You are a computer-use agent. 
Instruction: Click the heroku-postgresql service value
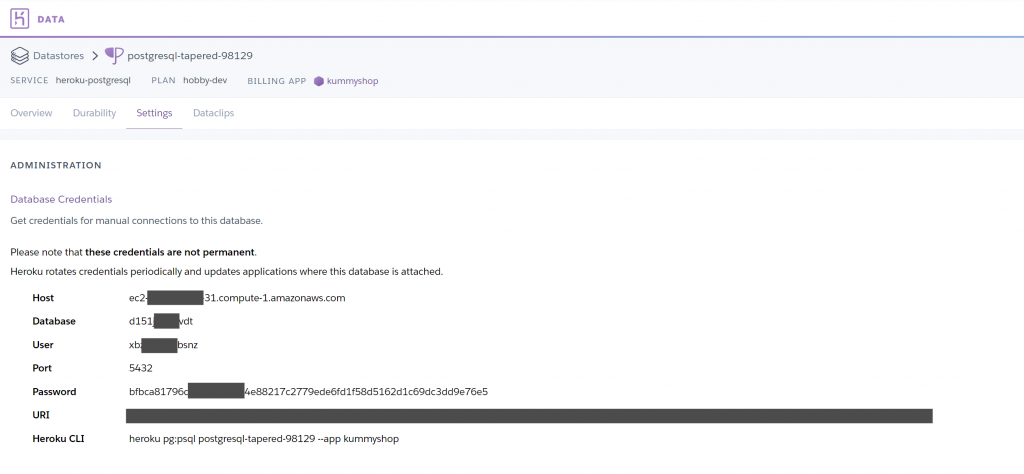point(93,80)
